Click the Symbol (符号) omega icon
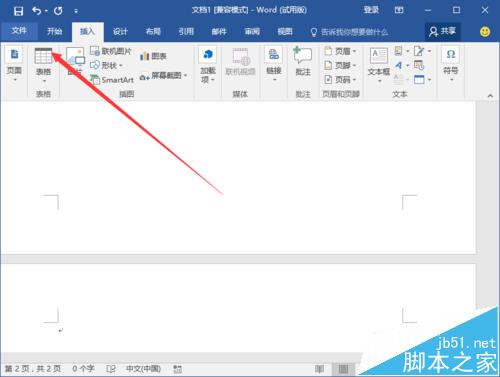Image resolution: width=500 pixels, height=377 pixels. click(451, 54)
